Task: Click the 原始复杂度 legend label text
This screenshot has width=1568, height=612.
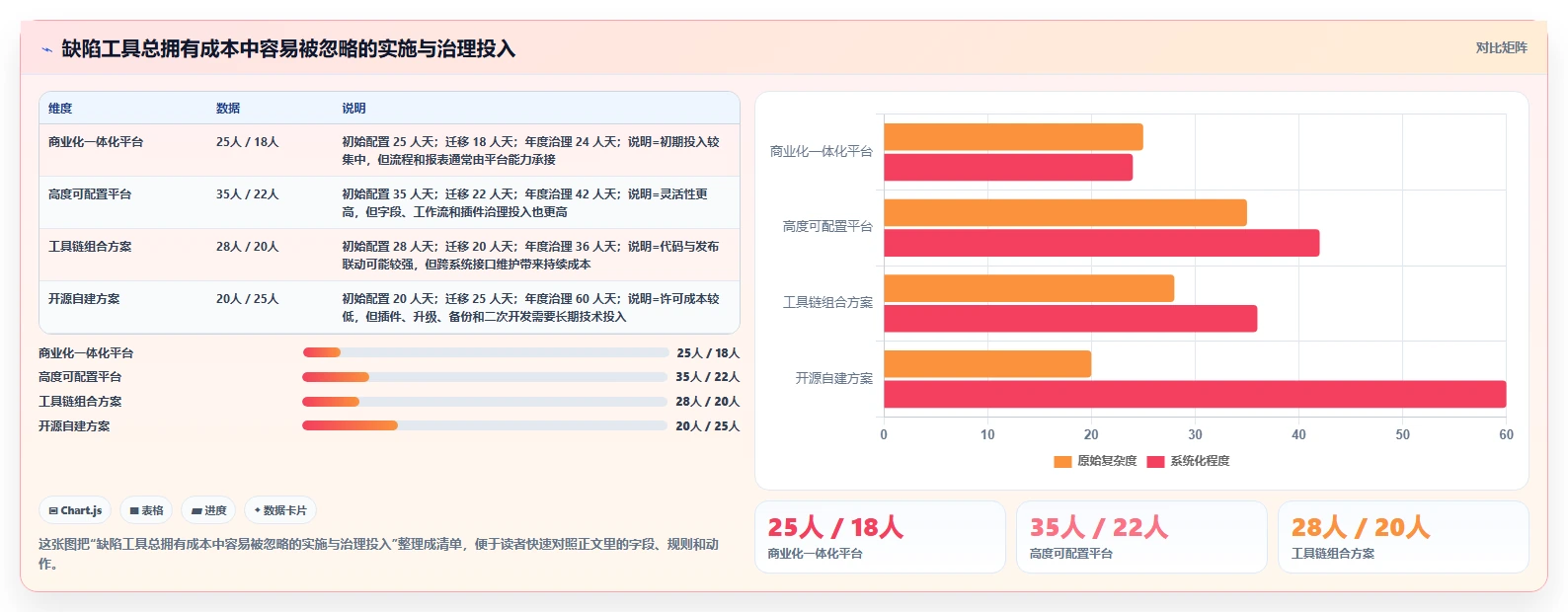Action: 1107,461
